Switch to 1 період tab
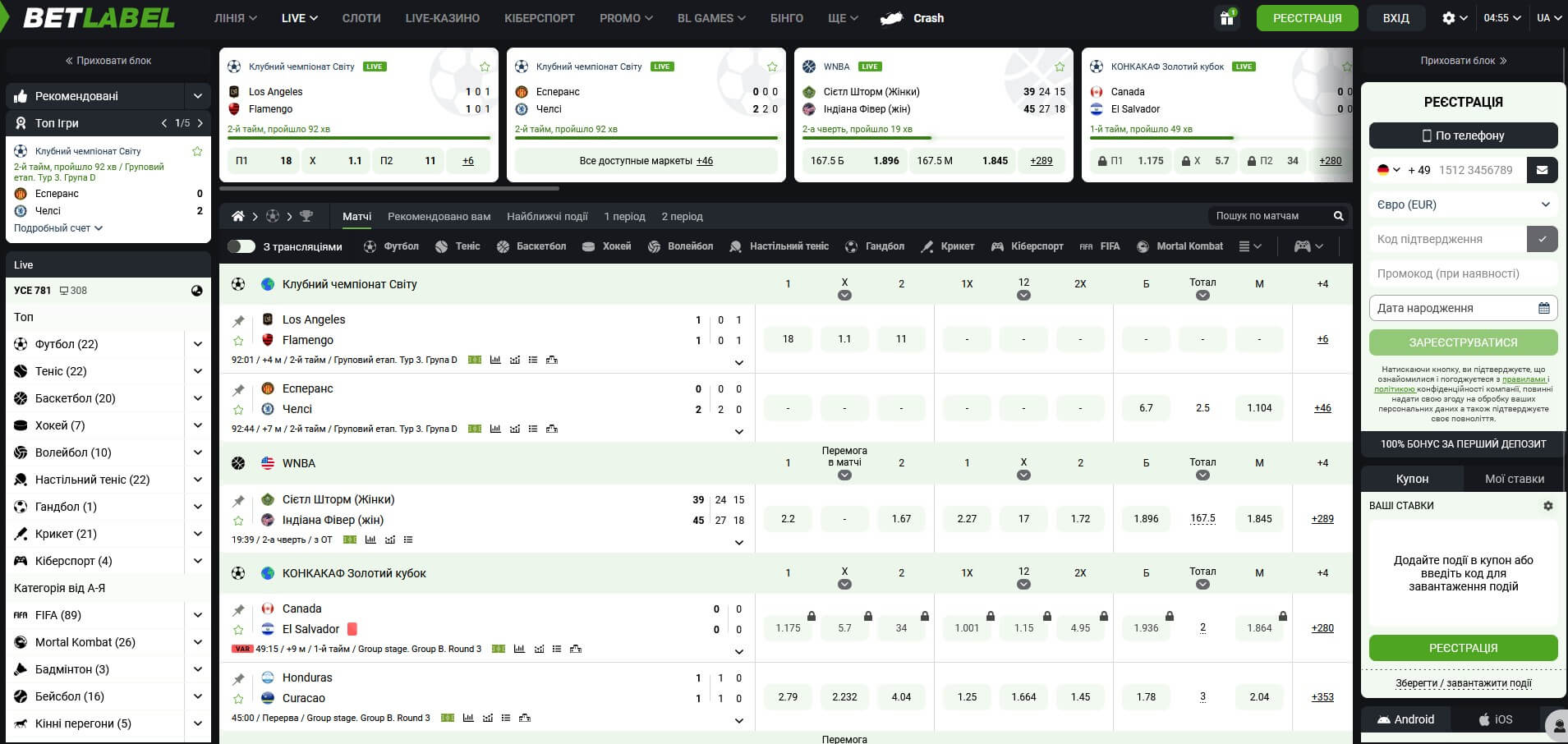 pyautogui.click(x=625, y=216)
